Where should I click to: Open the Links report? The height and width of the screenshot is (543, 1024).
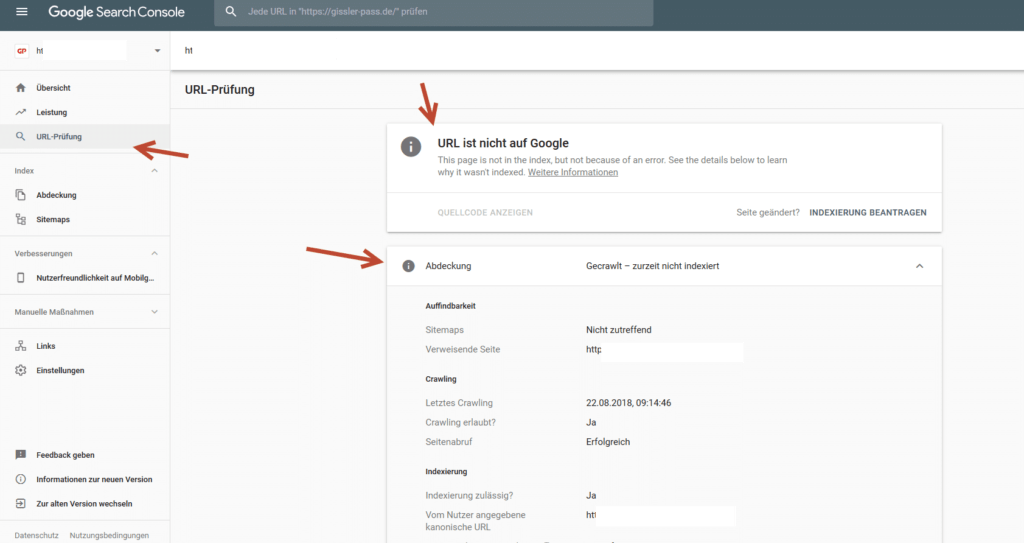46,346
